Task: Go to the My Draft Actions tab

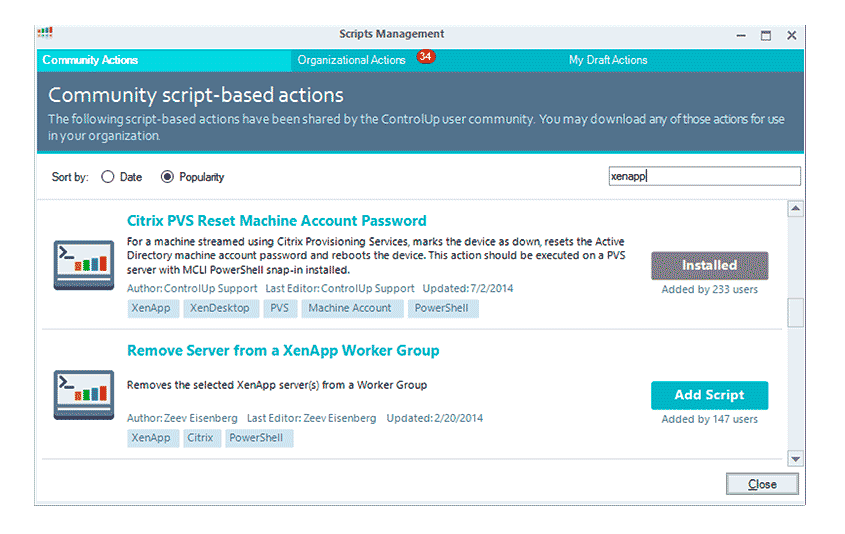Action: pyautogui.click(x=608, y=60)
